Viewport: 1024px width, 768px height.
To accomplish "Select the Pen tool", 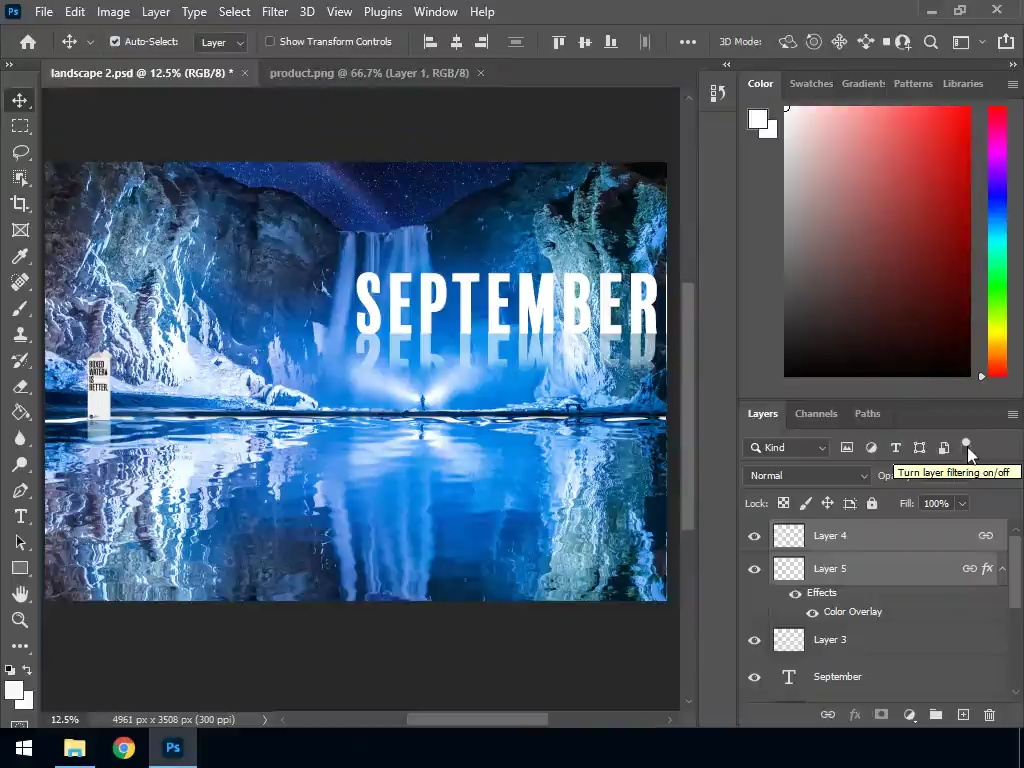I will pos(20,490).
